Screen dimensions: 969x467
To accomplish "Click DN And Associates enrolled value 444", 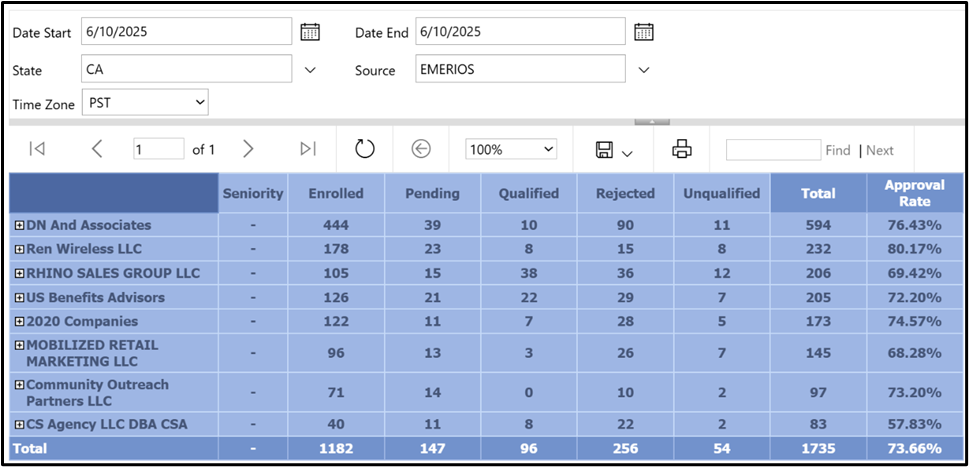I will click(336, 225).
